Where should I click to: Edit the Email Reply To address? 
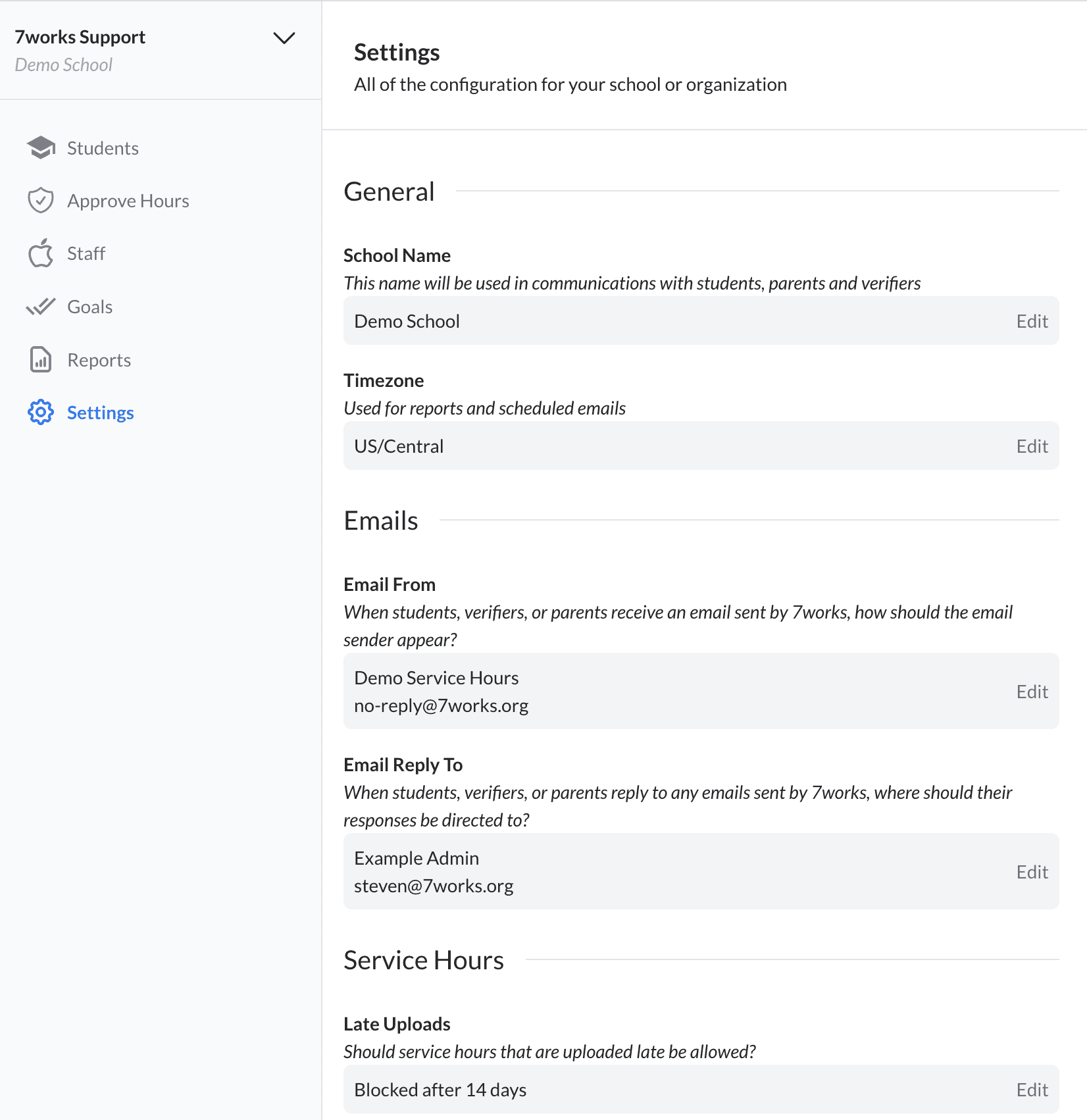[x=1032, y=872]
